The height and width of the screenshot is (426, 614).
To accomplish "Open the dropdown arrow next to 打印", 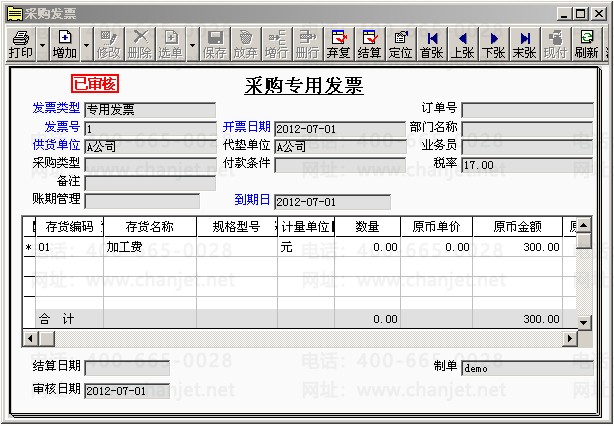I will (x=42, y=44).
